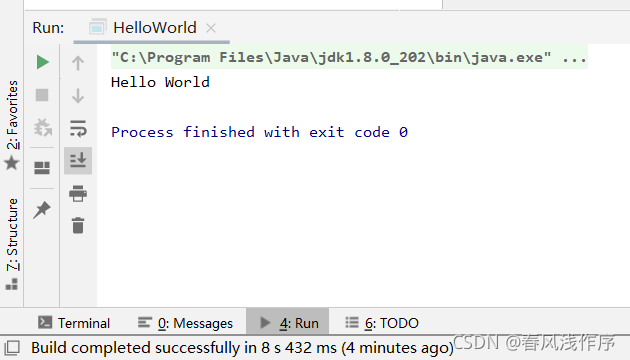This screenshot has width=630, height=360.
Task: Toggle scroll to end of console
Action: 78,161
